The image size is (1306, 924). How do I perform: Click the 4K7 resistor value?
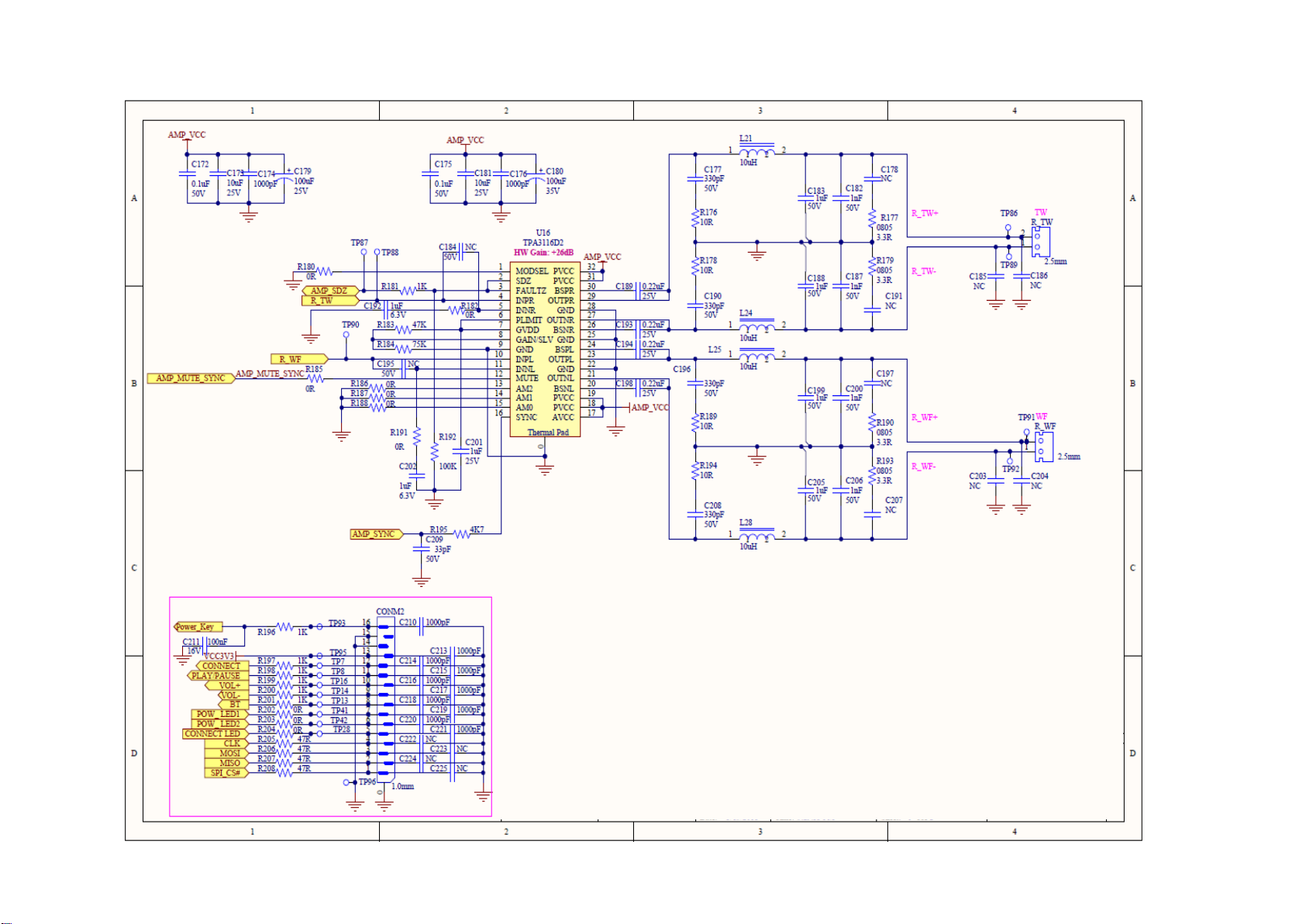(x=477, y=529)
